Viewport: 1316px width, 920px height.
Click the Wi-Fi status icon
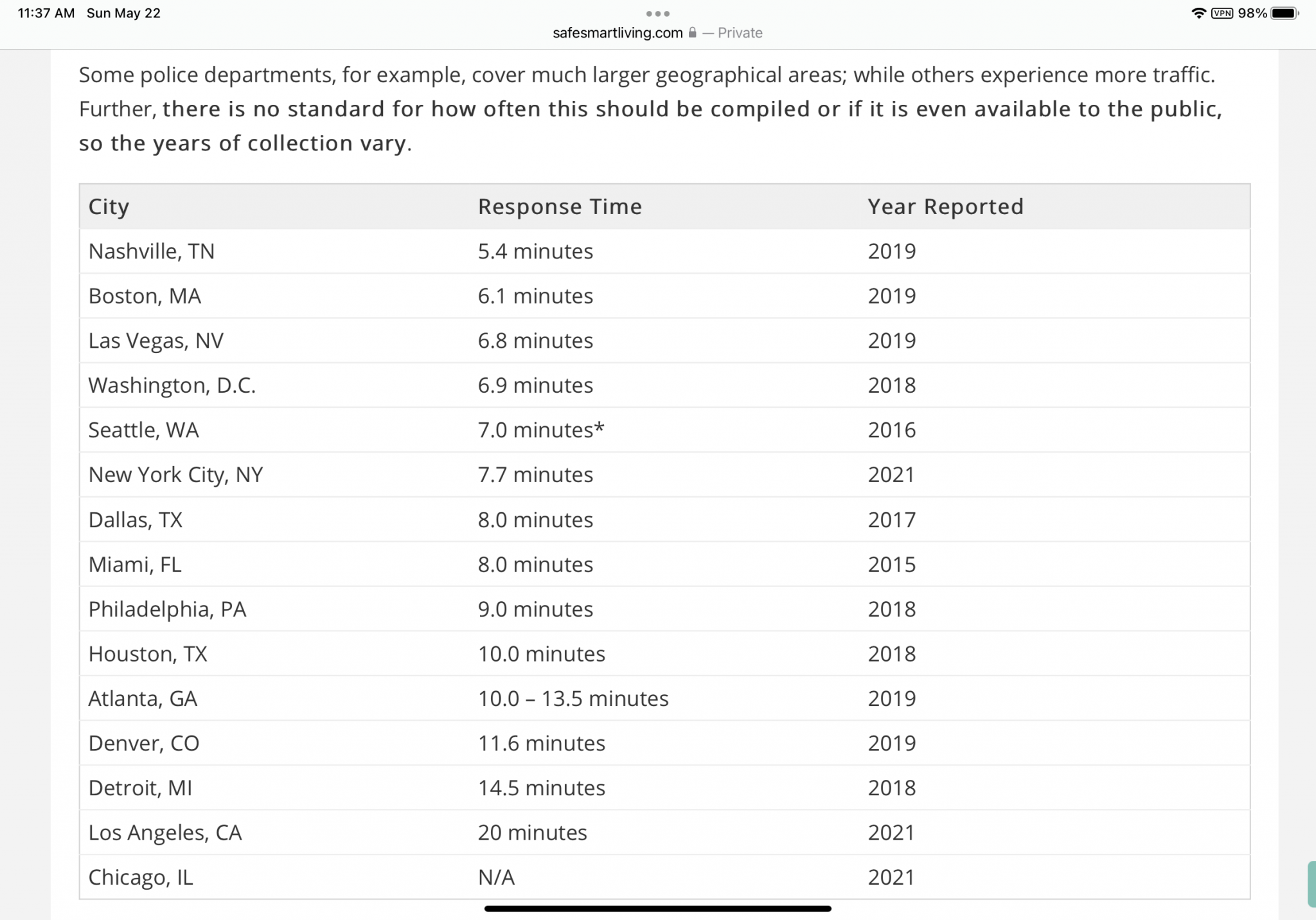[x=1198, y=14]
